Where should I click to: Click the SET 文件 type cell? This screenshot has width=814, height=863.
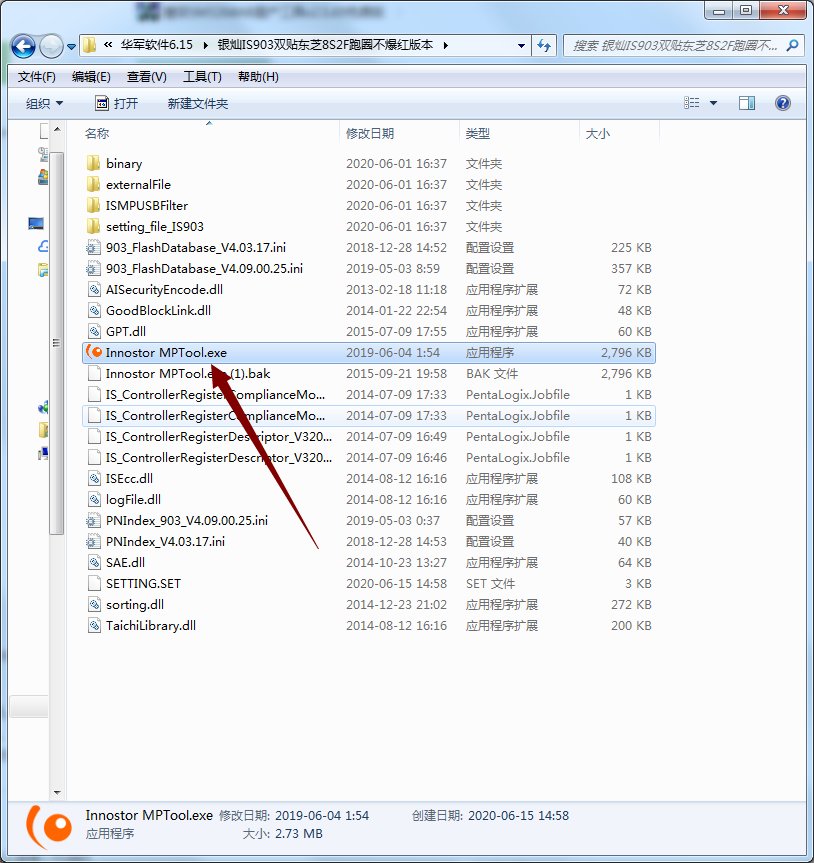[x=490, y=583]
